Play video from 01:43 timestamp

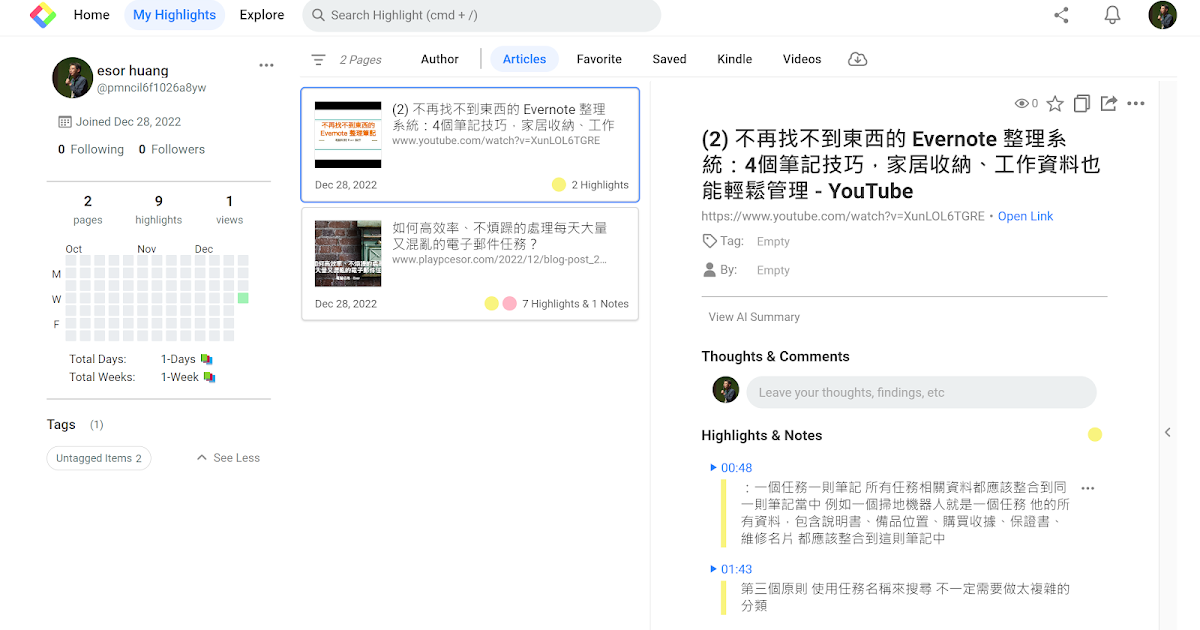(731, 570)
